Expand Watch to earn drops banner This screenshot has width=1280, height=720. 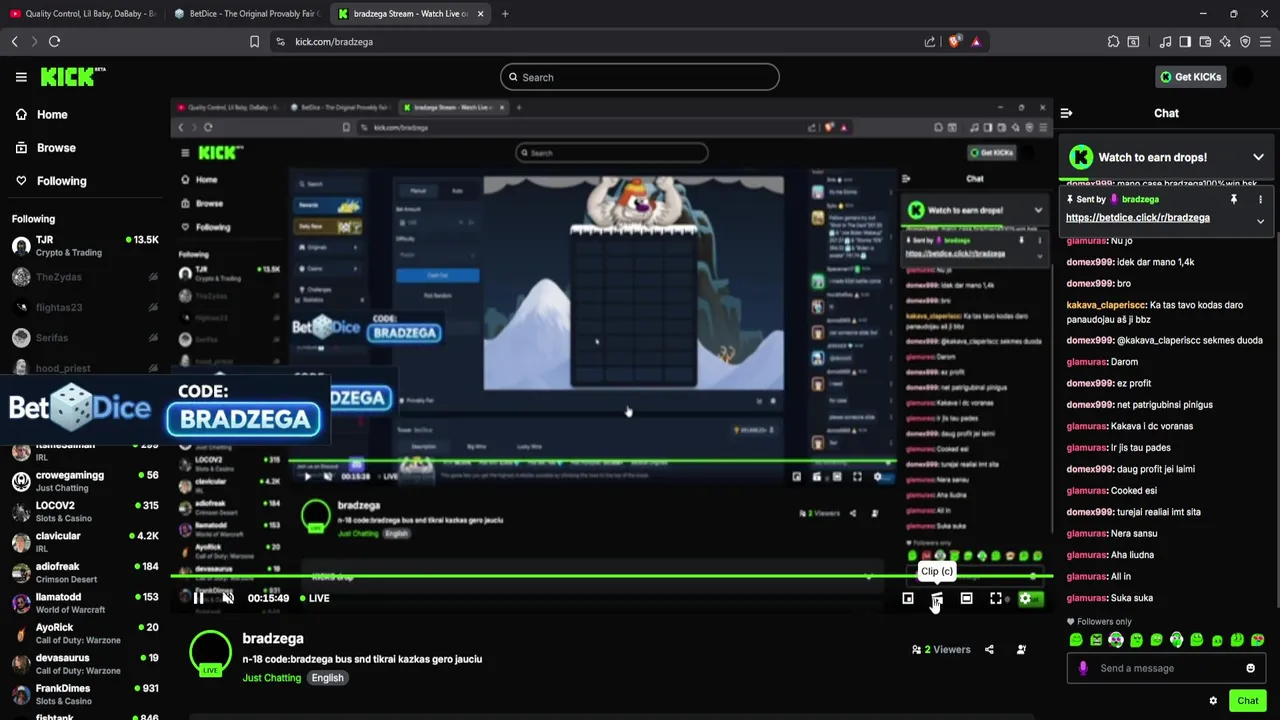pyautogui.click(x=1258, y=157)
